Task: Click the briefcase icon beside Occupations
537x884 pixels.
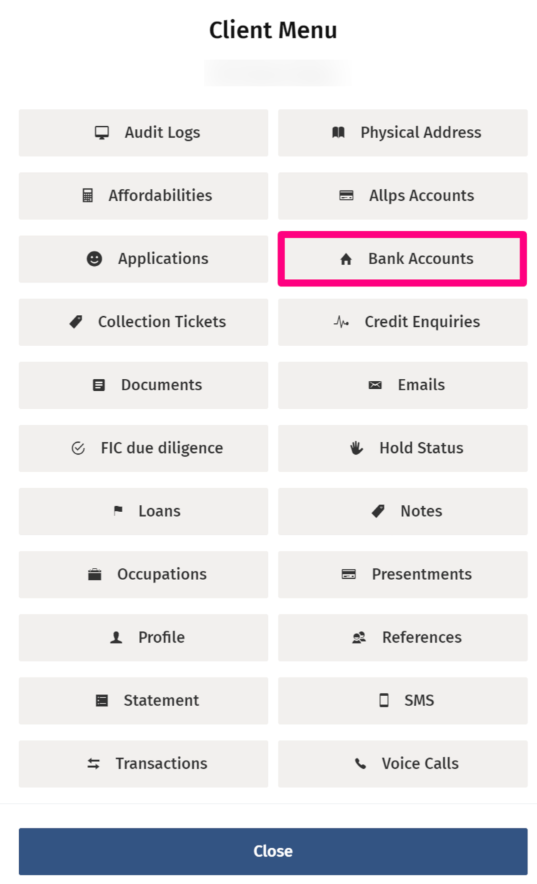Action: (x=95, y=574)
